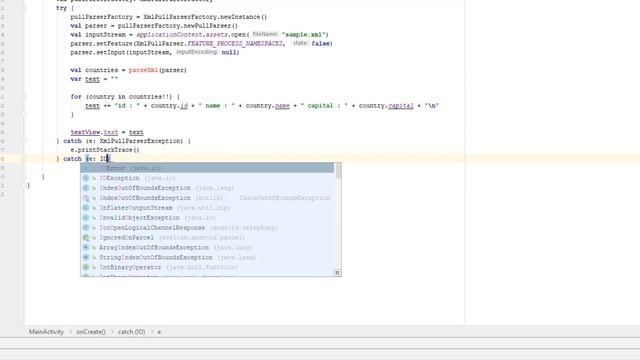Pick IndexOutOfBoundsException (kotlin) suggestion

pyautogui.click(x=207, y=198)
